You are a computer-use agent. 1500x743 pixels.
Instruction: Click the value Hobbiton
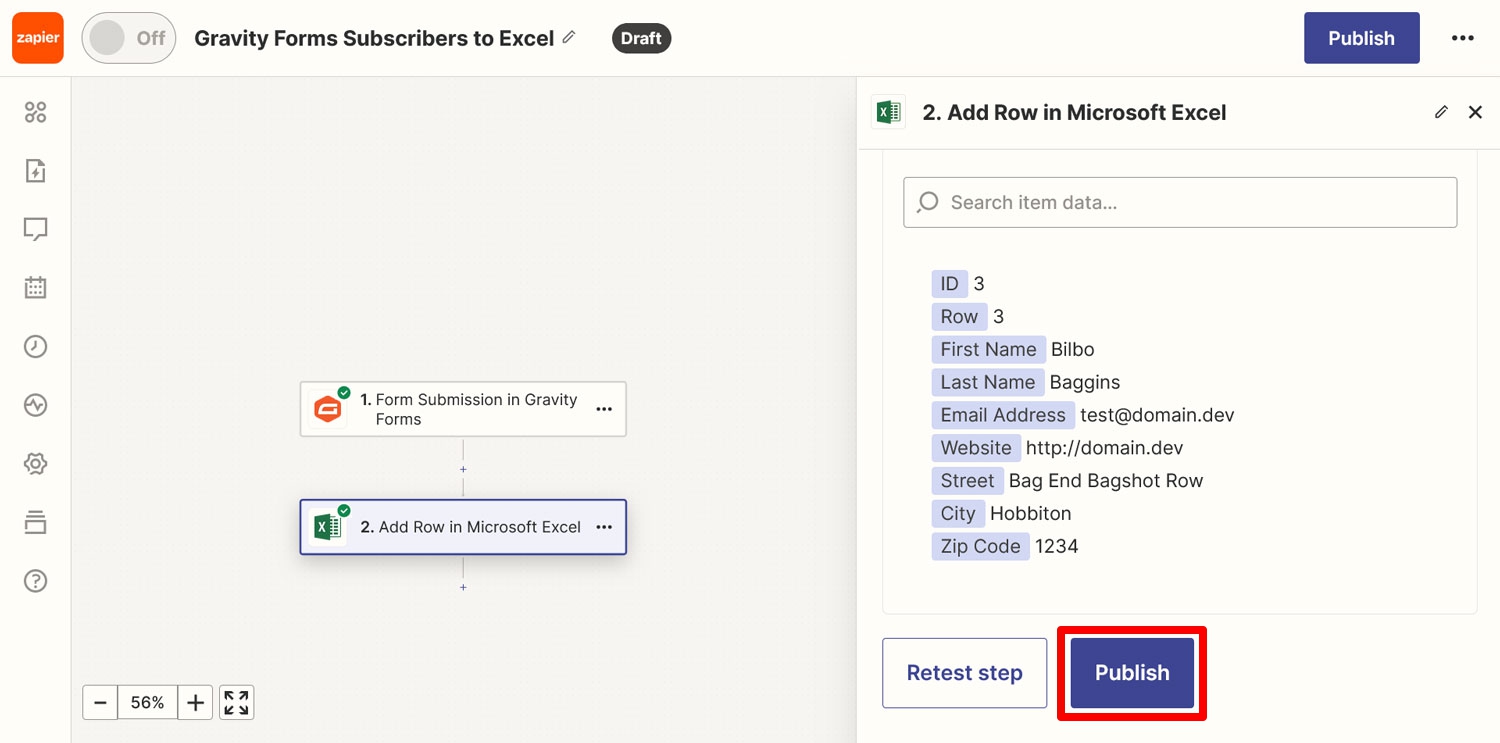(x=1031, y=513)
